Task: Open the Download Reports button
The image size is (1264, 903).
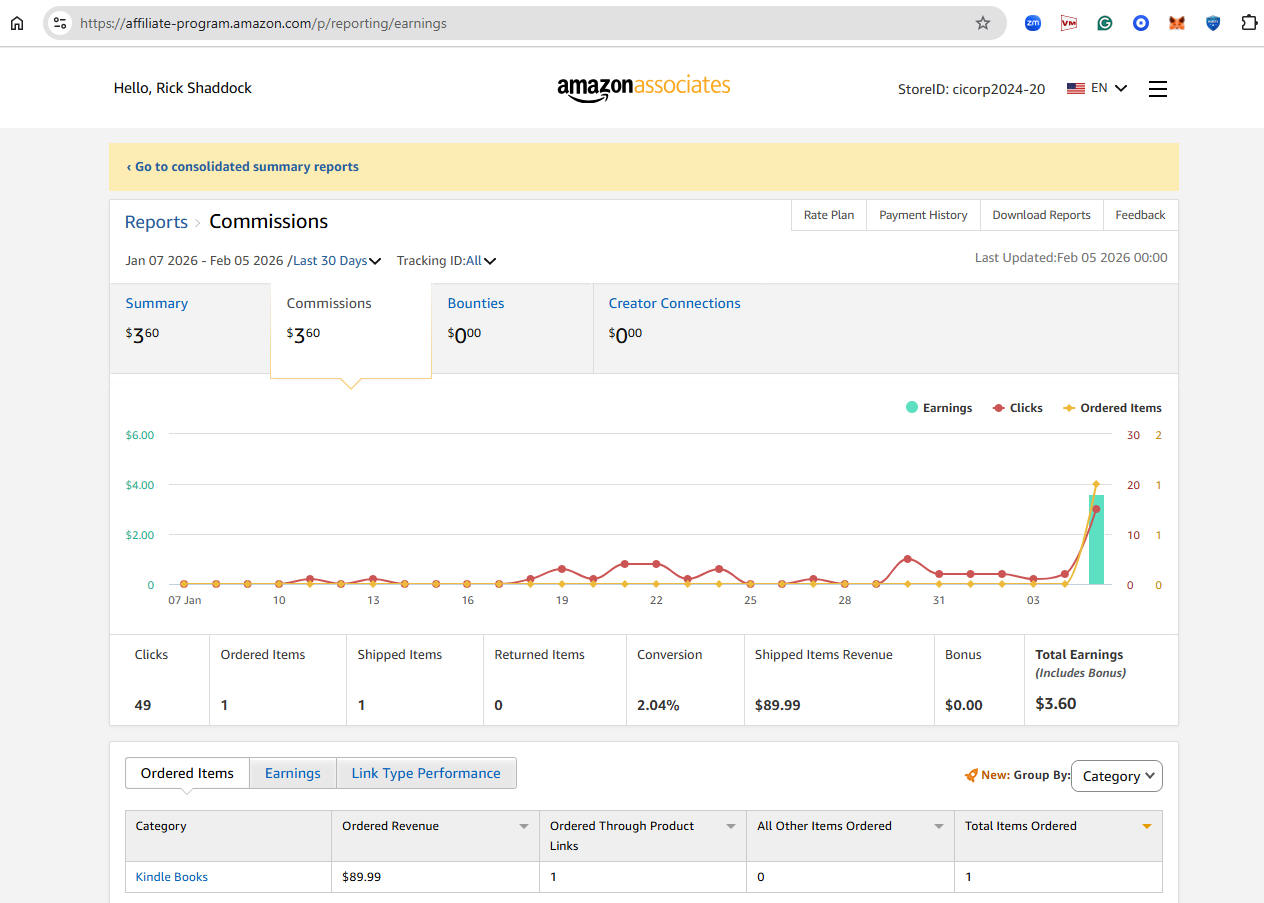Action: point(1041,215)
